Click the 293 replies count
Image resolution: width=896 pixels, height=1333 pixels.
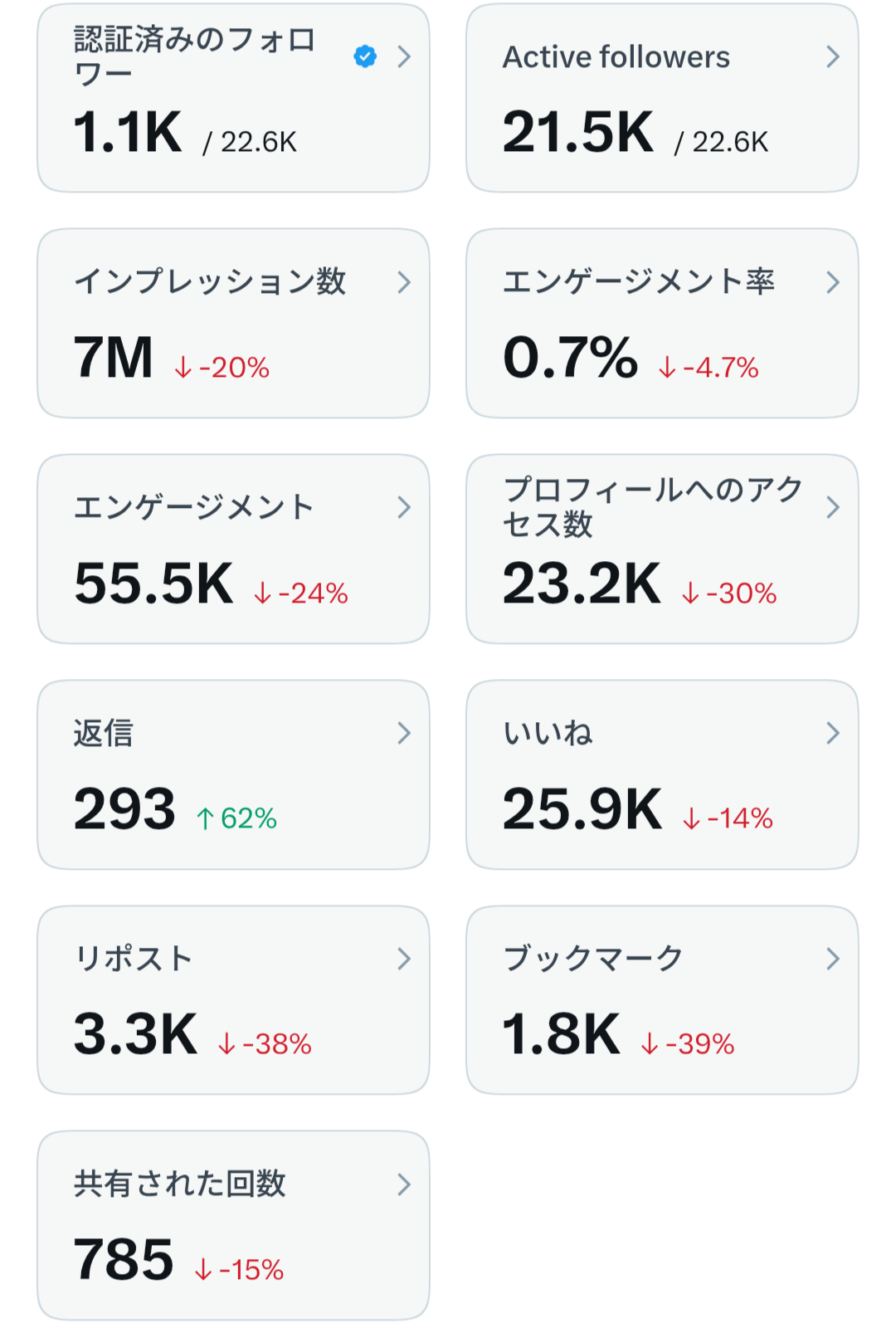124,809
